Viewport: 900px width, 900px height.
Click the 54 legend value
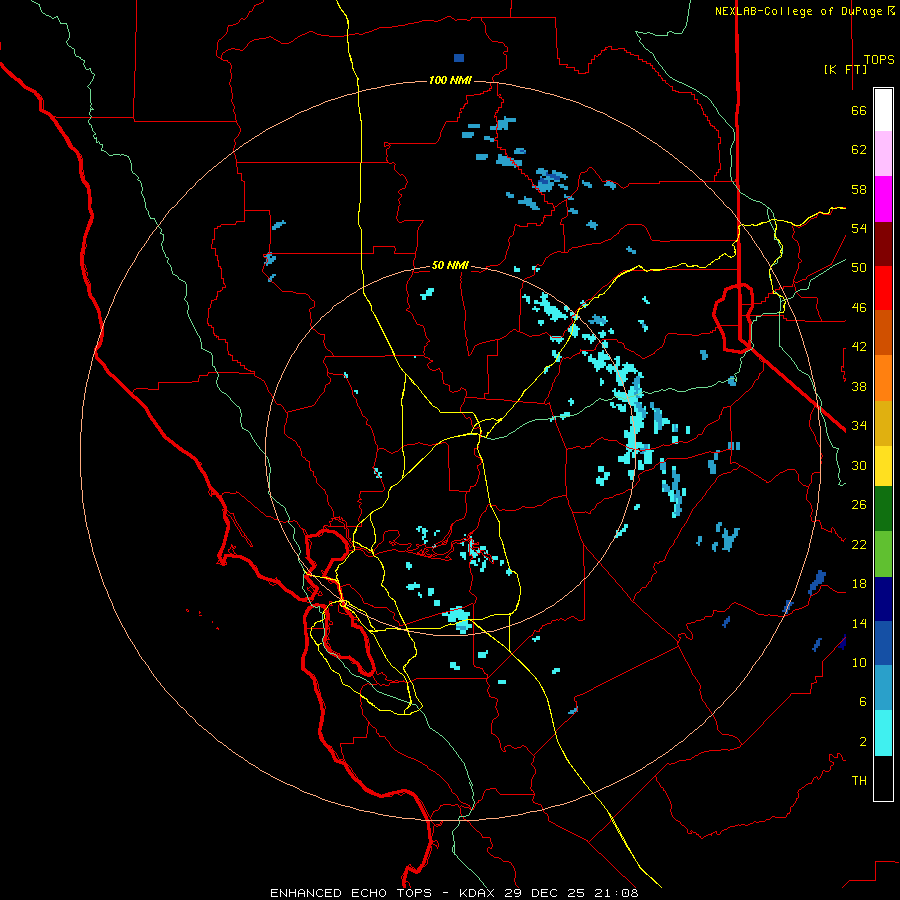click(859, 228)
